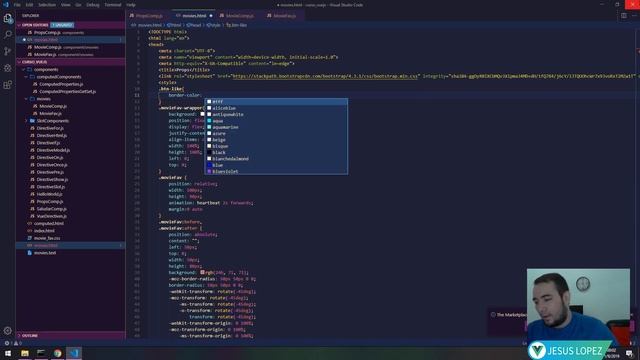
Task: Click the split editor icon
Action: click(x=624, y=16)
